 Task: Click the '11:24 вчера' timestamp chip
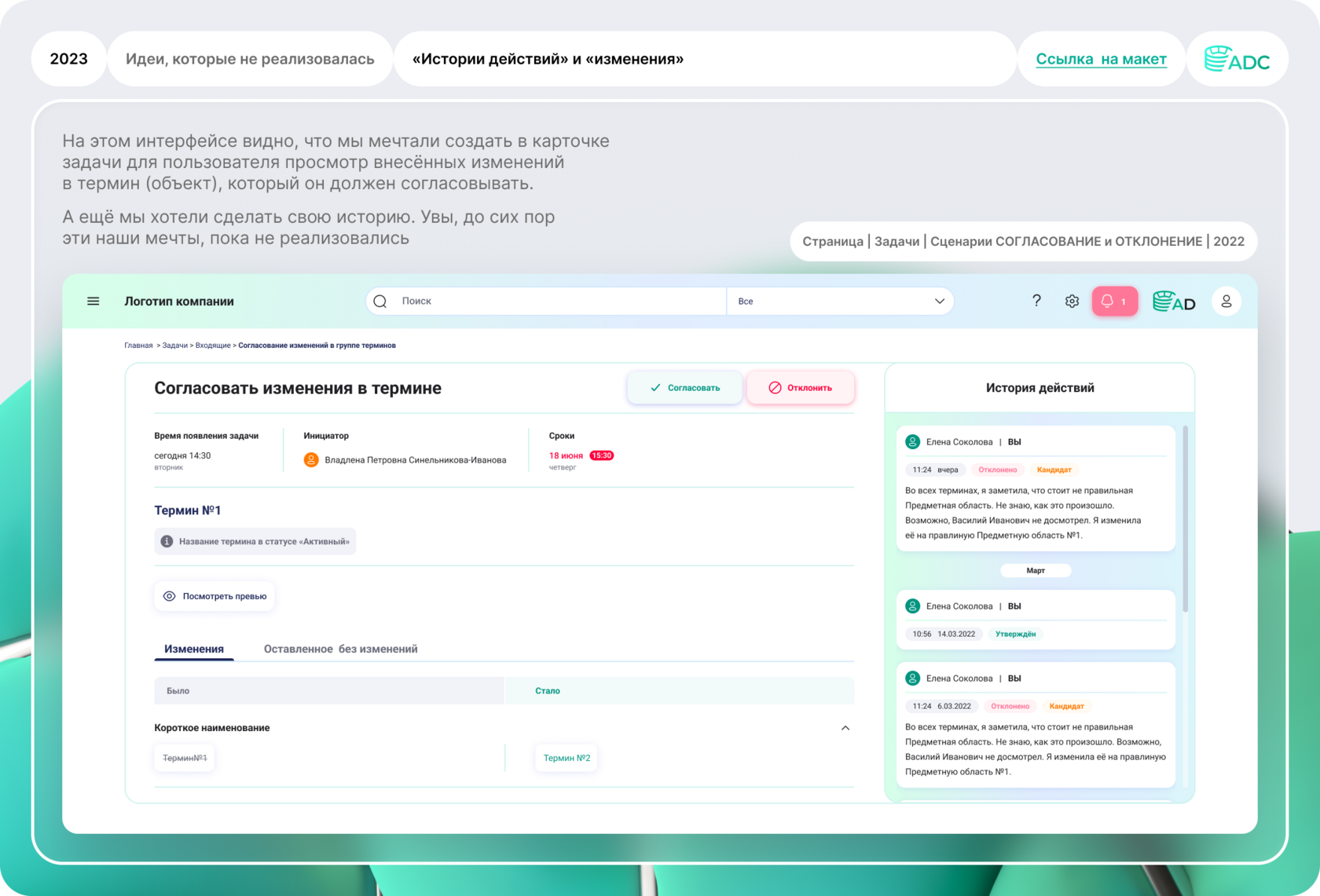935,470
